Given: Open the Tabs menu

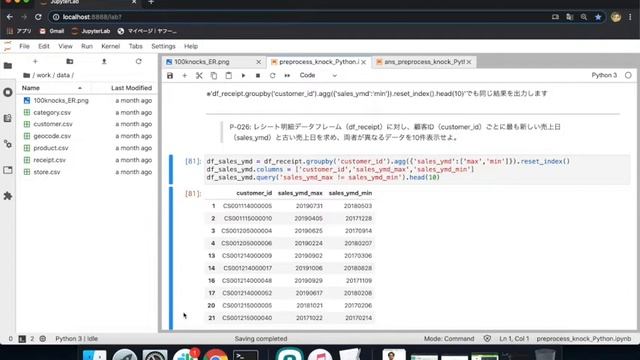Looking at the screenshot, I should pos(136,46).
